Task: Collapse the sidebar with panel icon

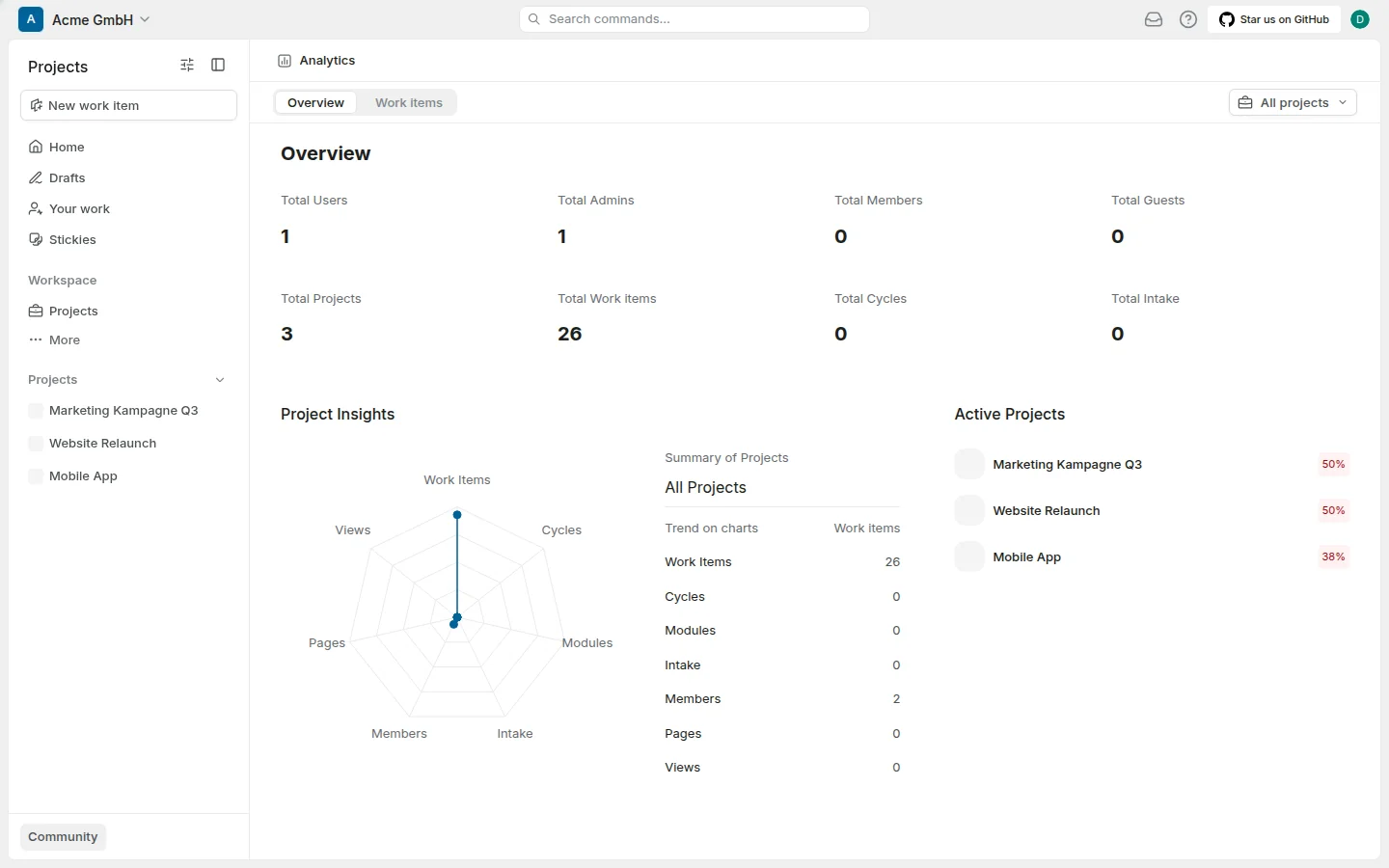Action: click(x=218, y=65)
